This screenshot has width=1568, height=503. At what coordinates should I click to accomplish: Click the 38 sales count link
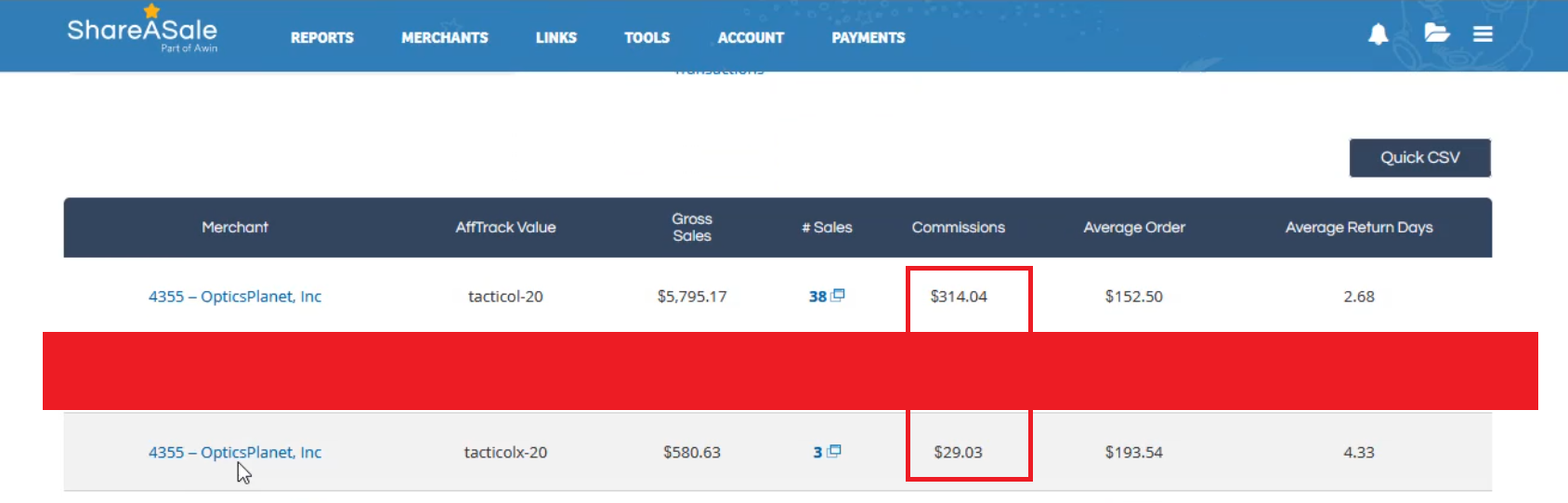[x=817, y=297]
